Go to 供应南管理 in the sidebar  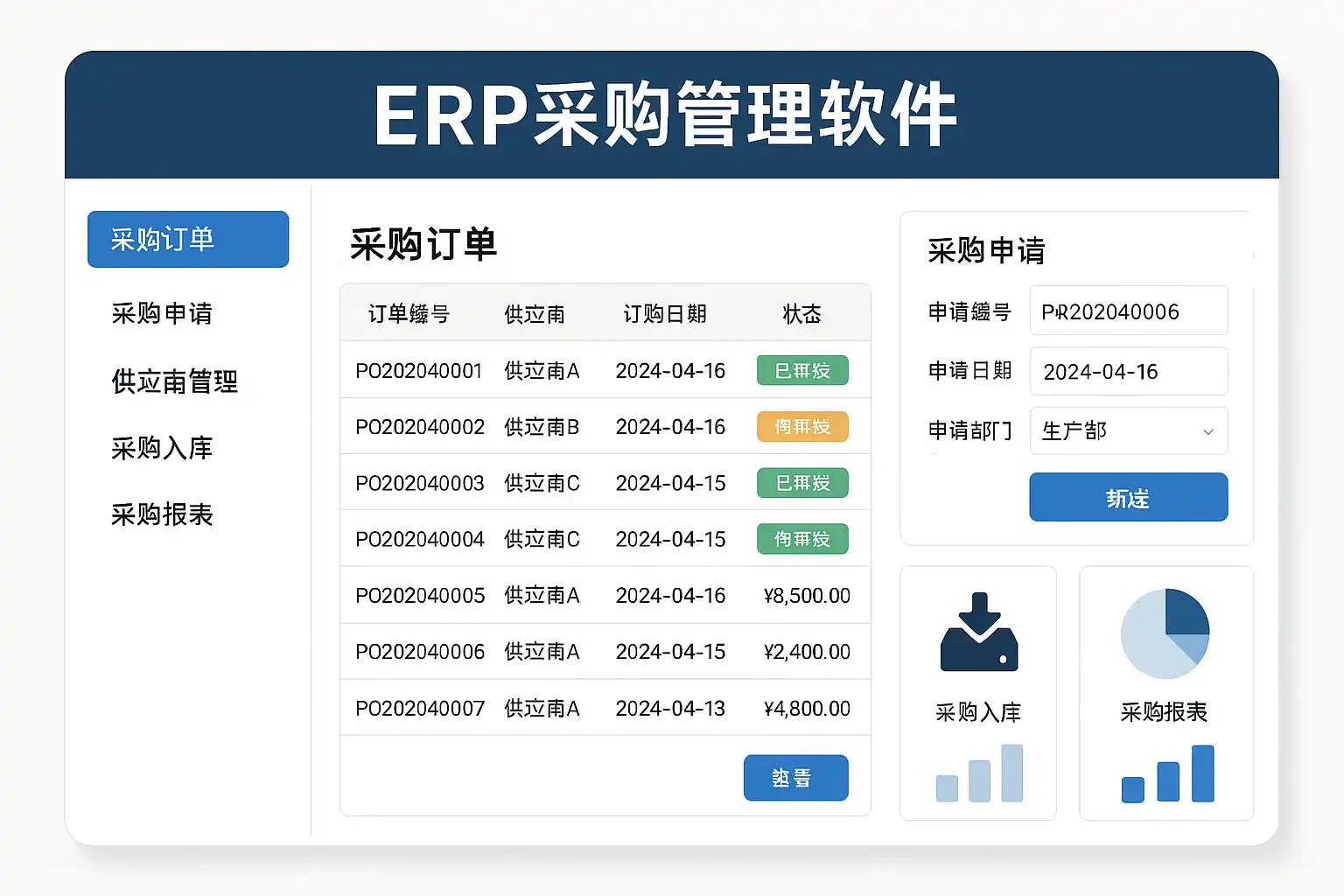point(175,381)
